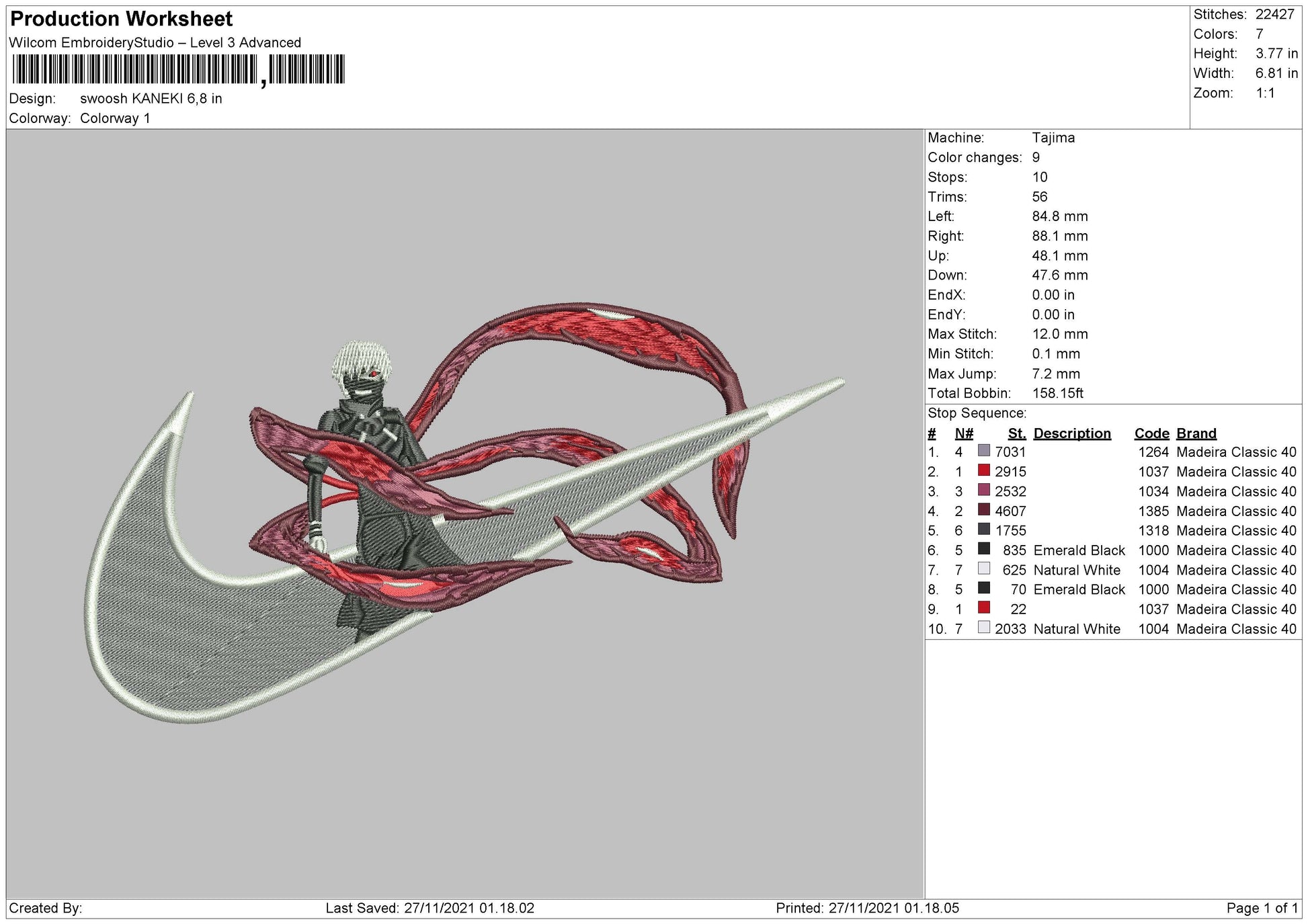This screenshot has width=1308, height=924.
Task: Click the Min Stitch value 0.1 mm
Action: click(x=1056, y=353)
